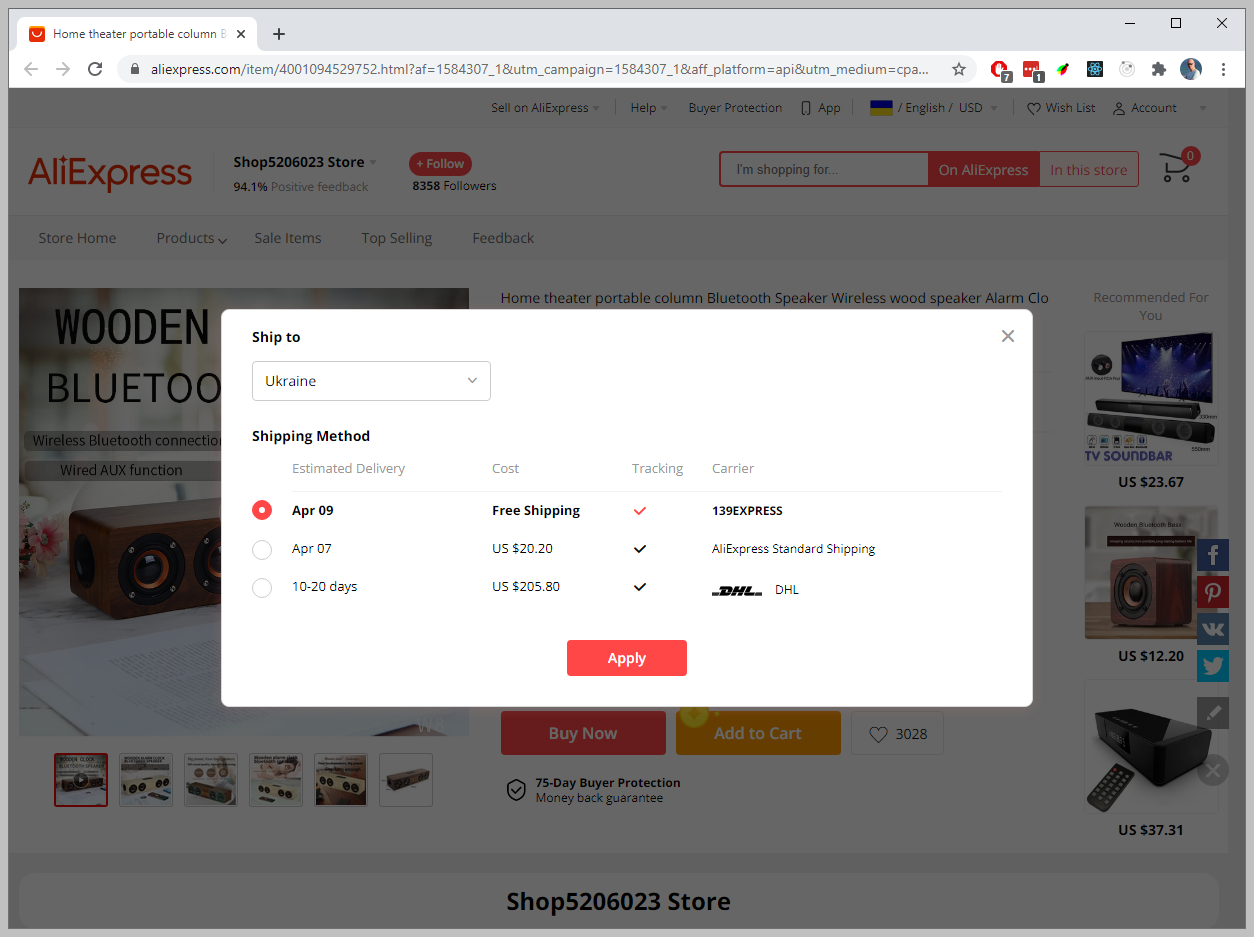Reload the page in browser
Image resolution: width=1254 pixels, height=937 pixels.
pyautogui.click(x=95, y=69)
